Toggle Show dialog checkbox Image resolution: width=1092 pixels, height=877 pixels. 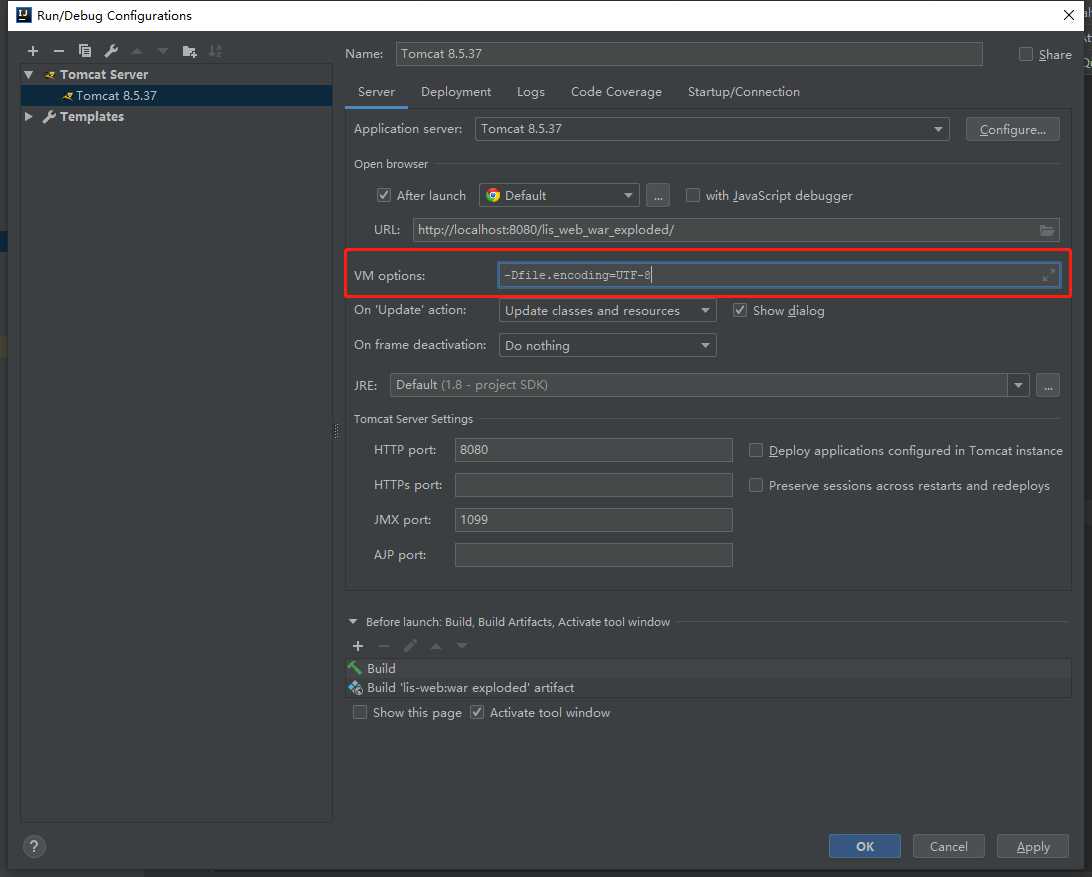pyautogui.click(x=740, y=310)
